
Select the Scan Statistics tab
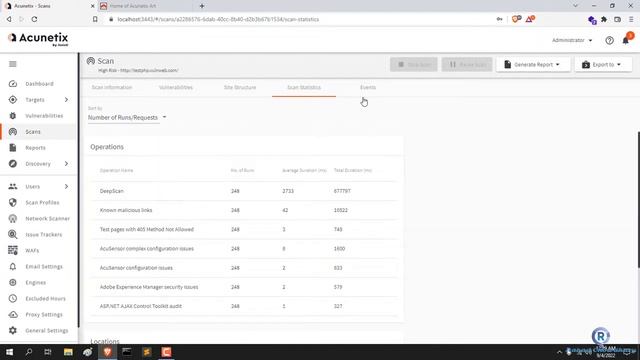pos(304,87)
